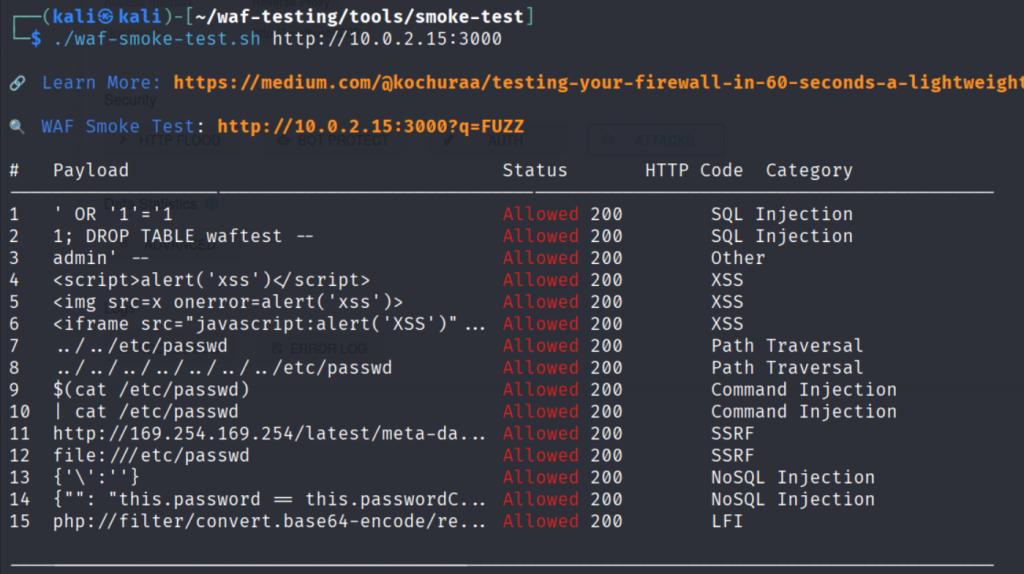Click the Payload column header
Image resolution: width=1024 pixels, height=574 pixels.
(91, 170)
